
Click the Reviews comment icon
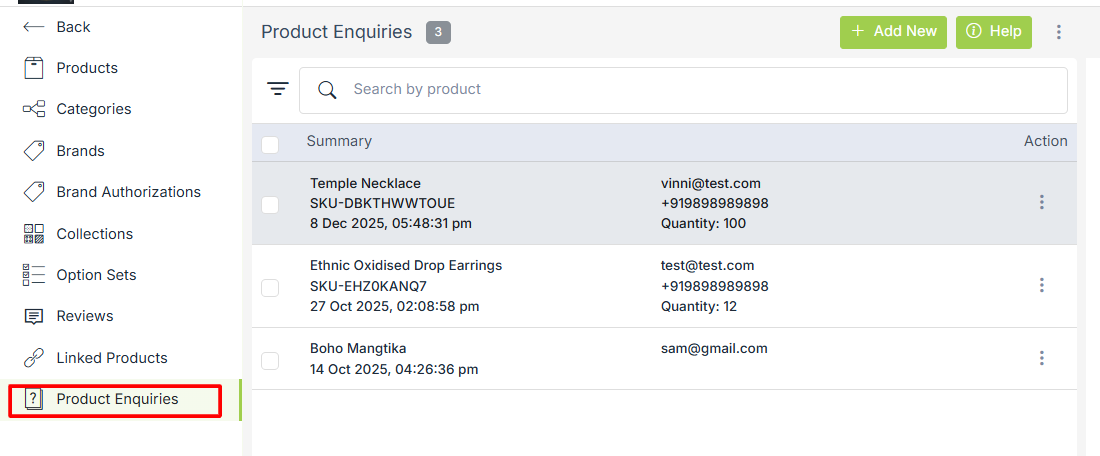tap(34, 316)
